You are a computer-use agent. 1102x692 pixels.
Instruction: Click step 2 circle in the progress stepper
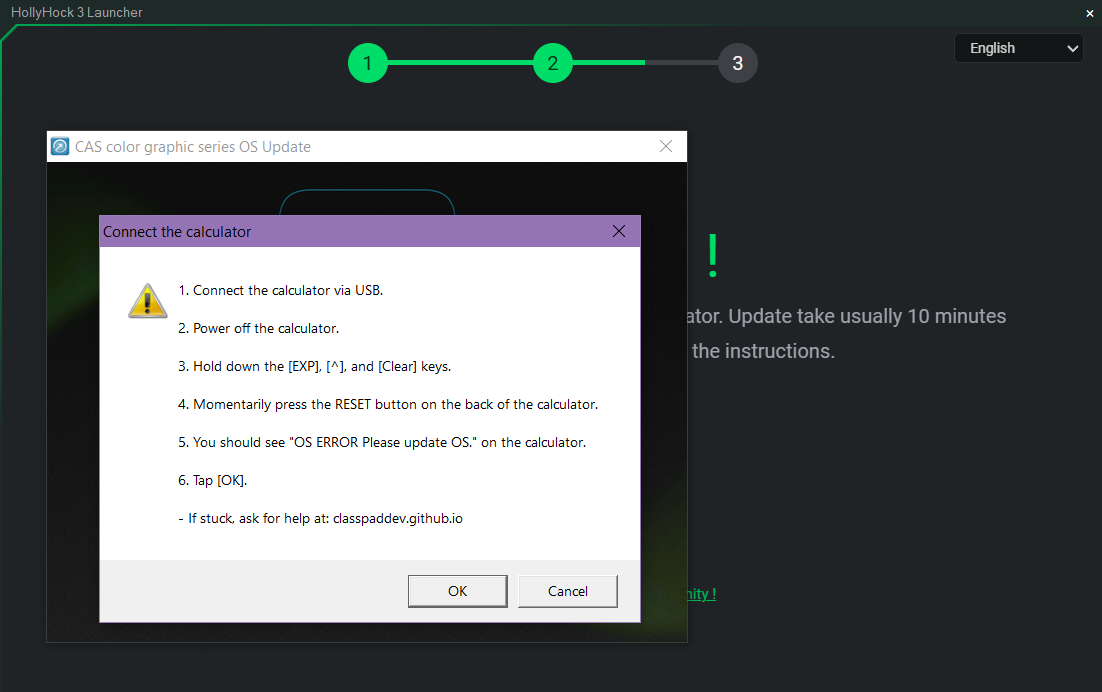pos(553,63)
